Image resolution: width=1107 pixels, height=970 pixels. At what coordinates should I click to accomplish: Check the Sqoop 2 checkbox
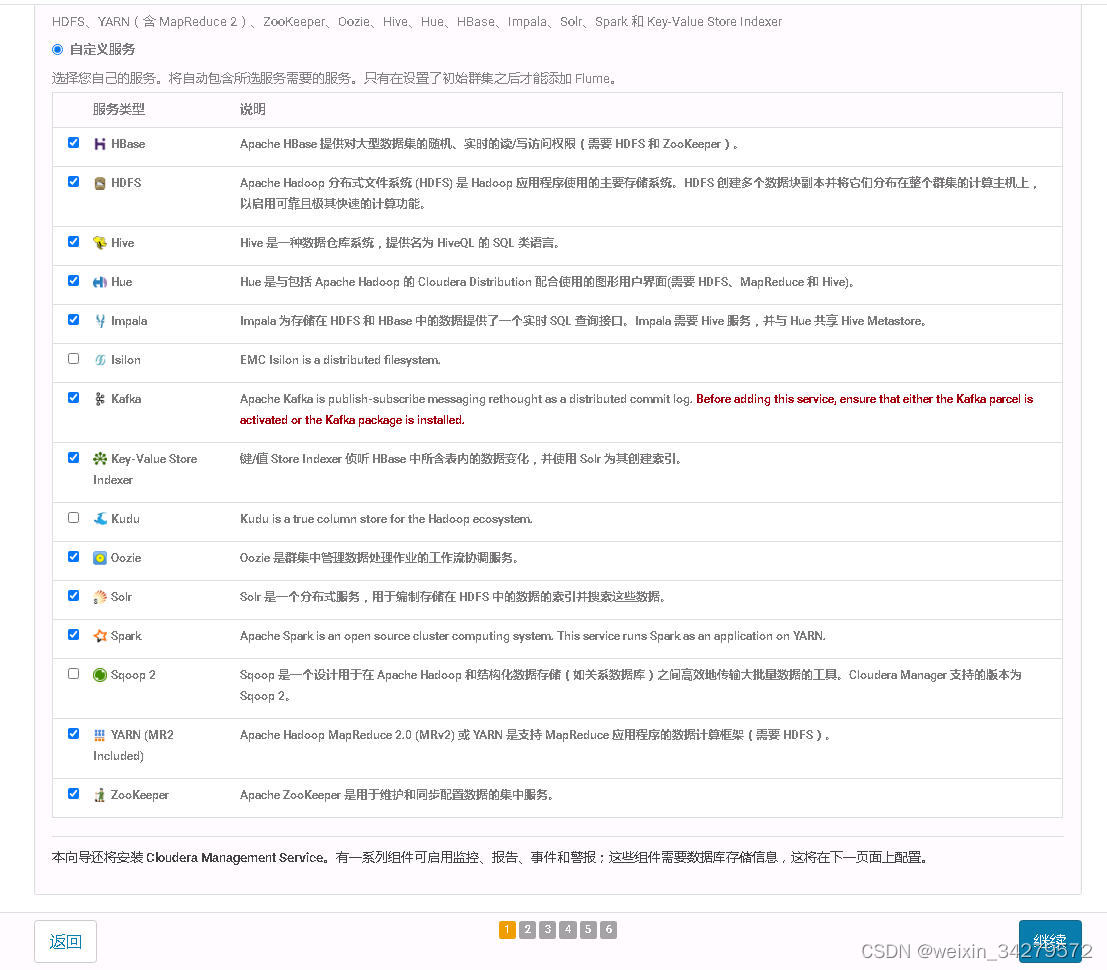point(73,673)
